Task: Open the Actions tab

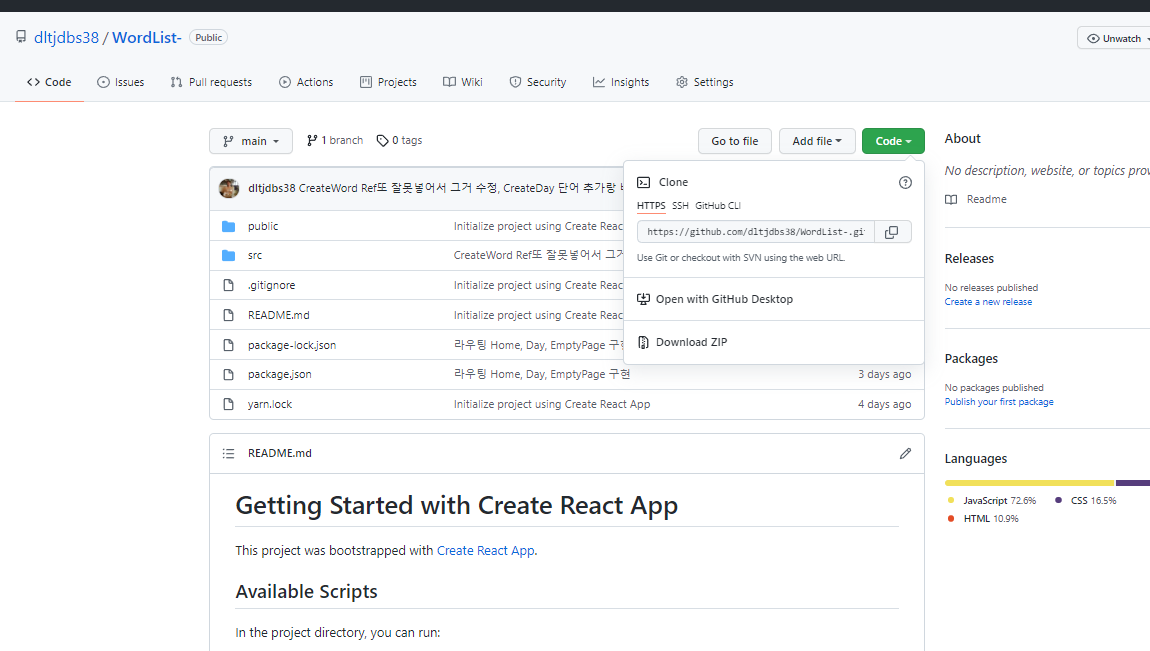Action: (x=306, y=82)
